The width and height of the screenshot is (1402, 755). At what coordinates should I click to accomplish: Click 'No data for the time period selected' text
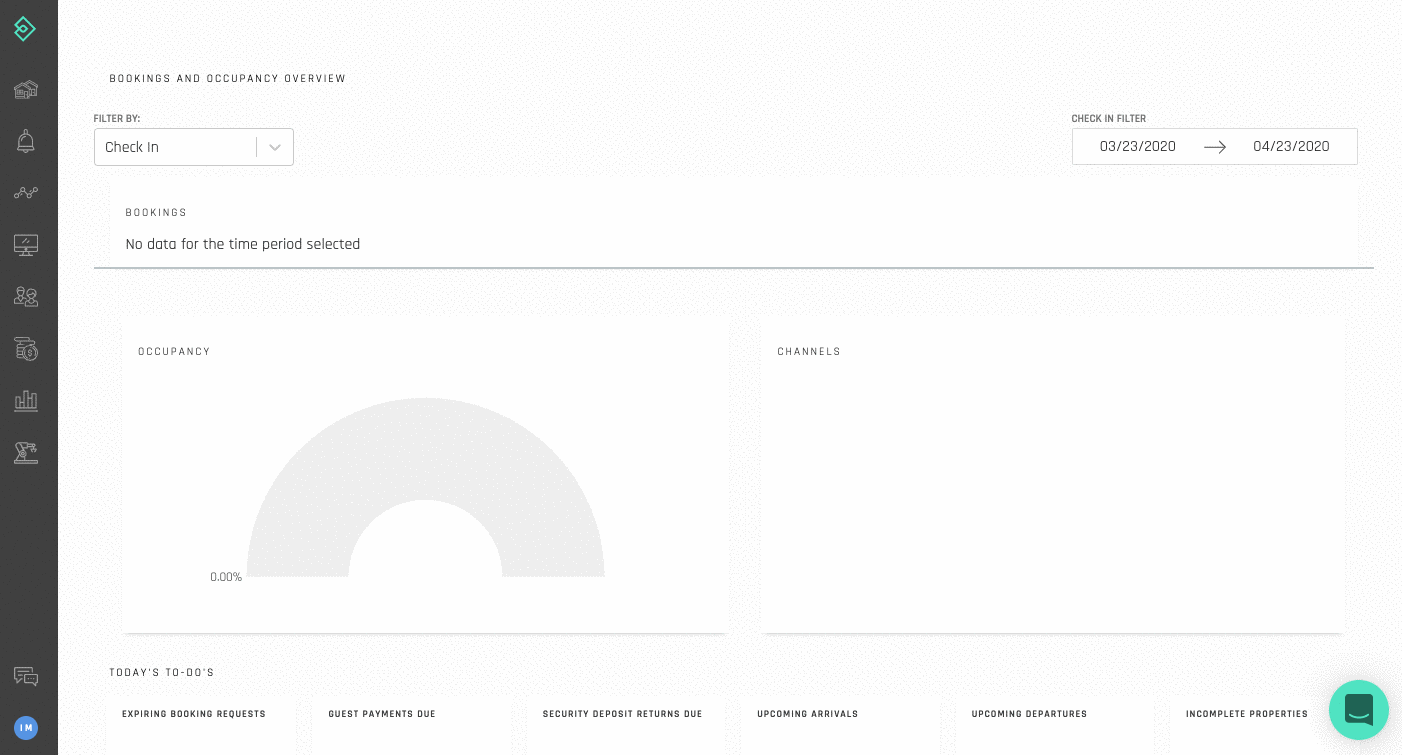[x=243, y=244]
